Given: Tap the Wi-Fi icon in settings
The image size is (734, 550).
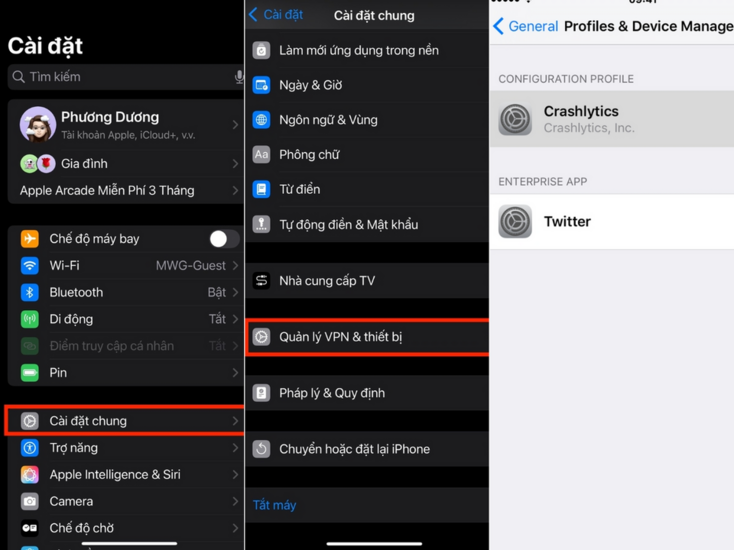Looking at the screenshot, I should (x=30, y=266).
